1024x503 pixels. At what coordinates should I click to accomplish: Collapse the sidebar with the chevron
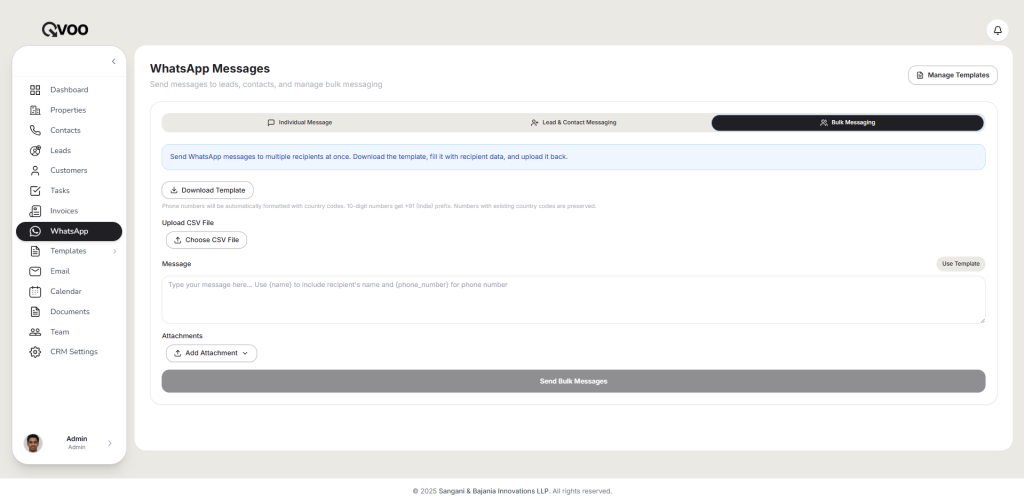point(113,61)
